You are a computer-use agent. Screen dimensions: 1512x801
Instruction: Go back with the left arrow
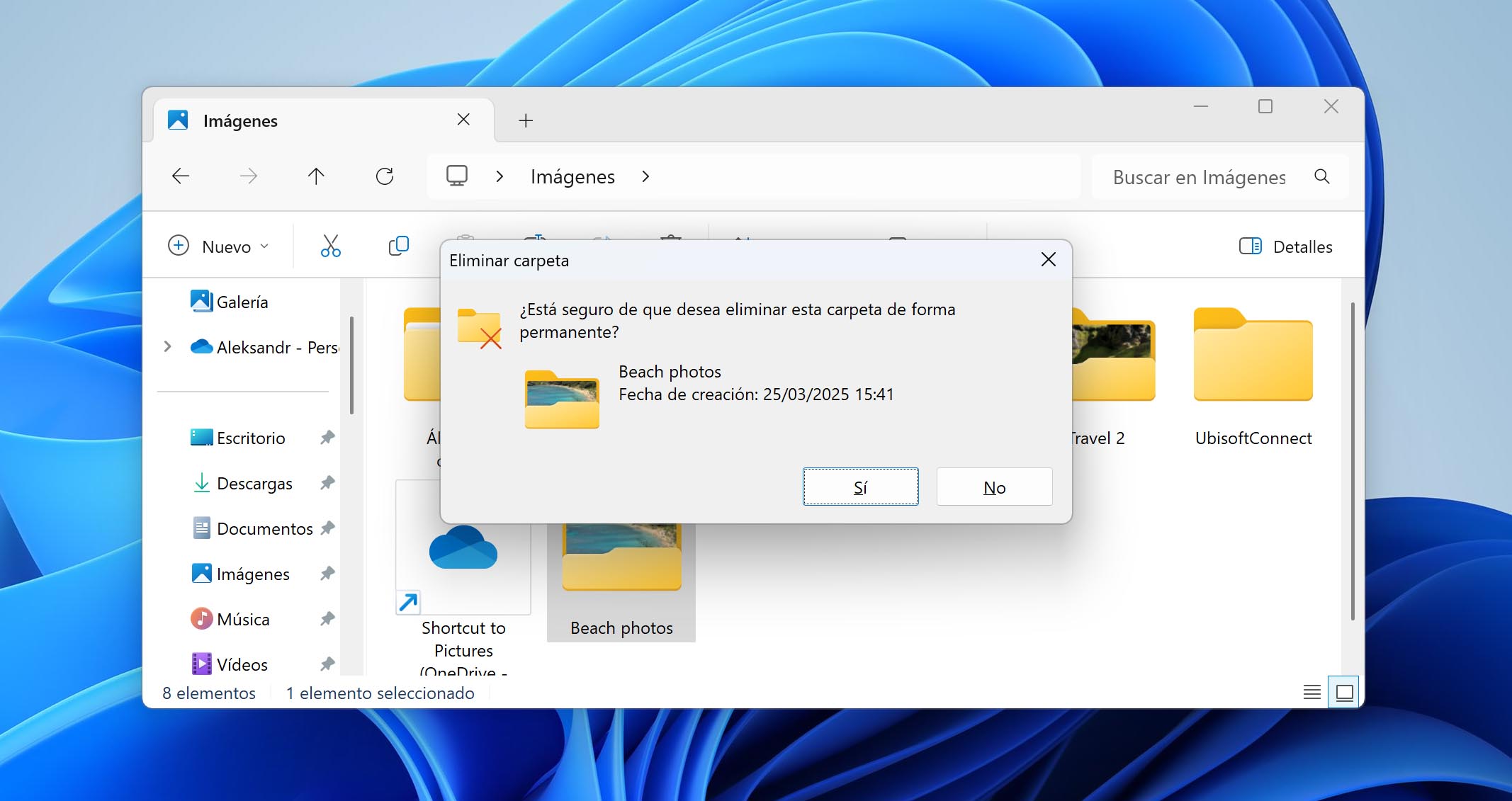click(181, 176)
